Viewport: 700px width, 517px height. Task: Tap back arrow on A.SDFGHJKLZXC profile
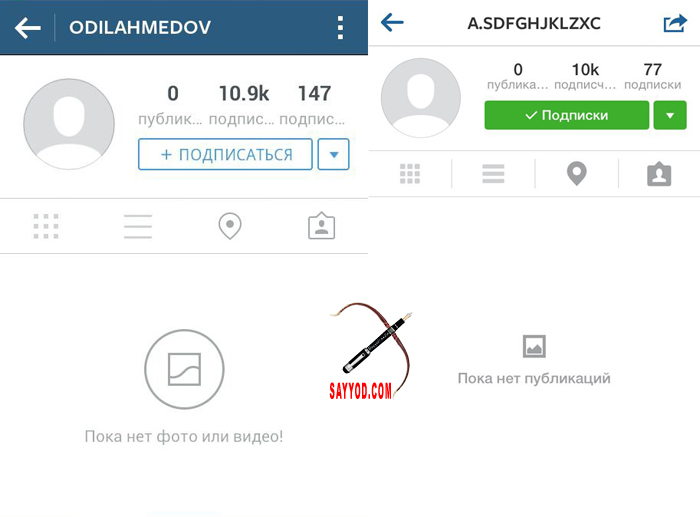click(x=392, y=22)
